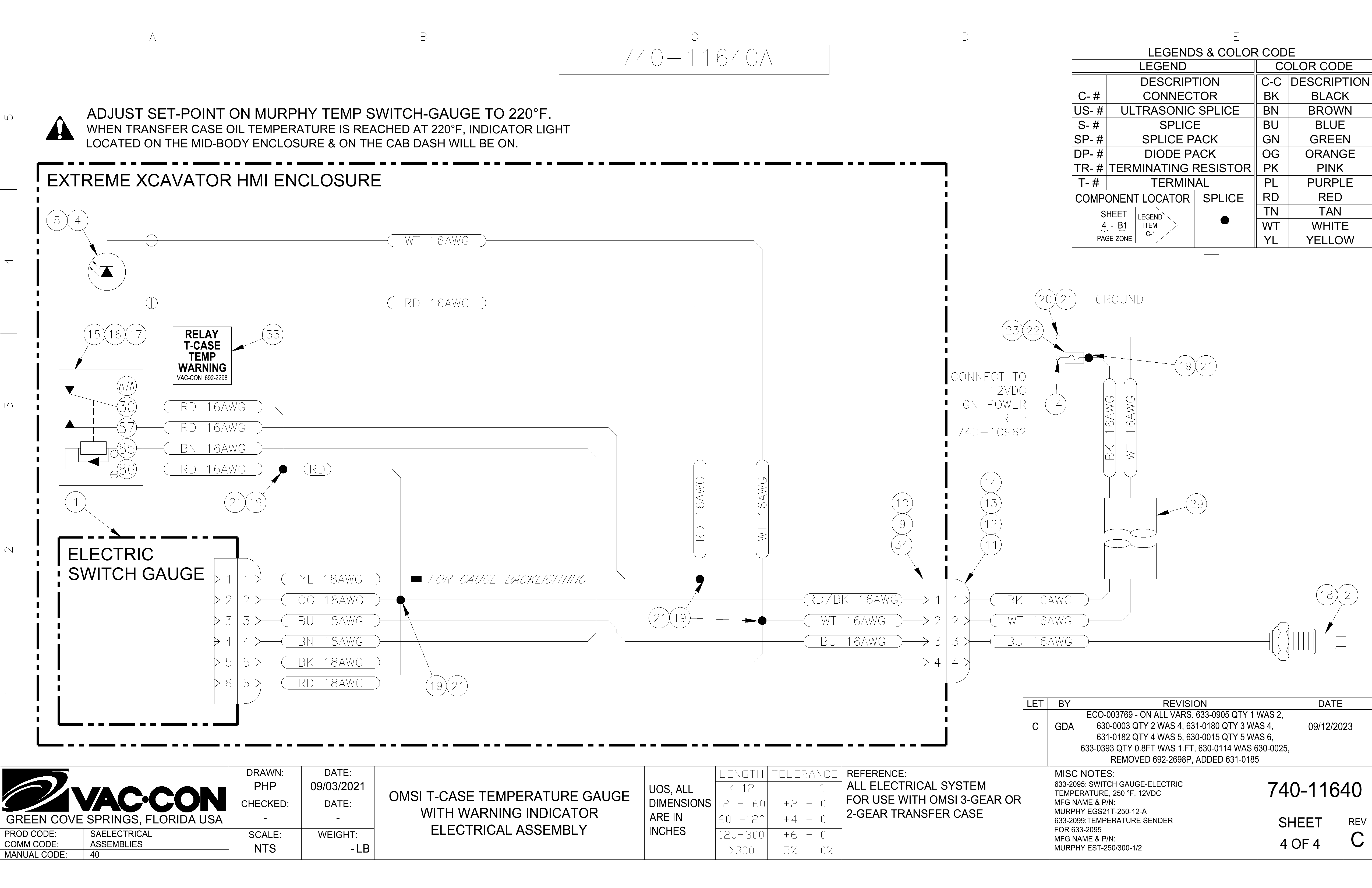Select item balloon 34
The width and height of the screenshot is (1372, 888).
[x=901, y=545]
